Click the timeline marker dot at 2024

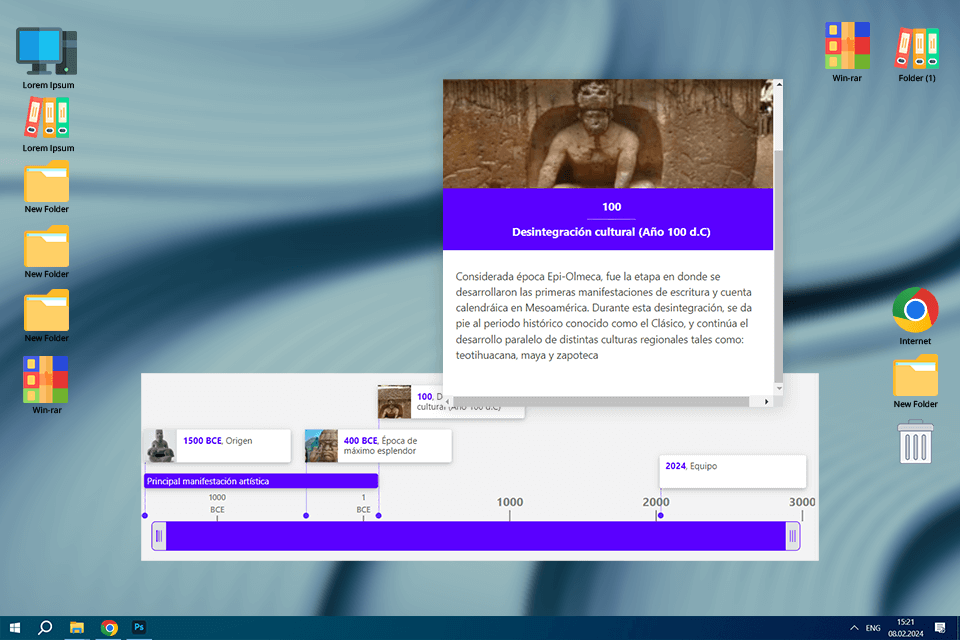tap(661, 516)
